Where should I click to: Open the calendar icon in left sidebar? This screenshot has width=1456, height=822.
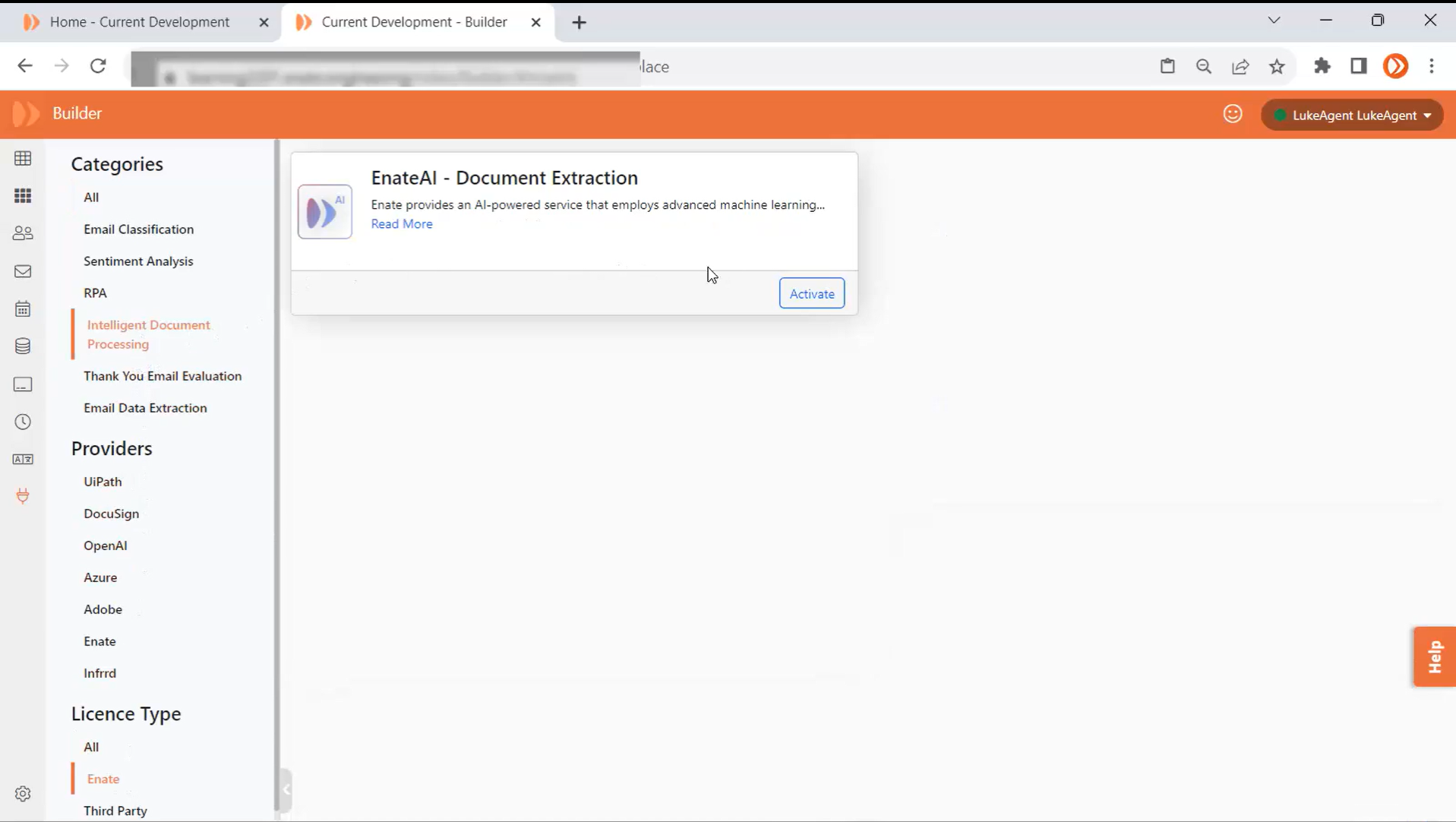pyautogui.click(x=23, y=309)
